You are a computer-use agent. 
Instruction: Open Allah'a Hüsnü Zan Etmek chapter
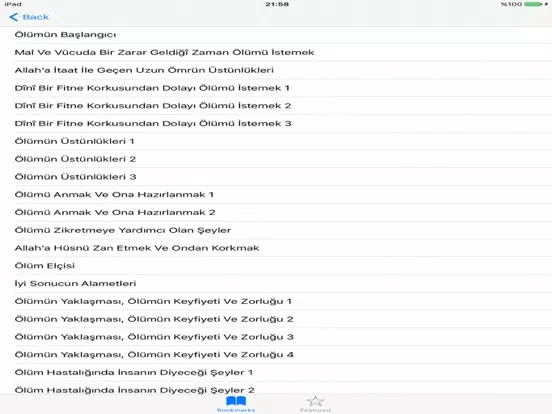[x=276, y=248]
